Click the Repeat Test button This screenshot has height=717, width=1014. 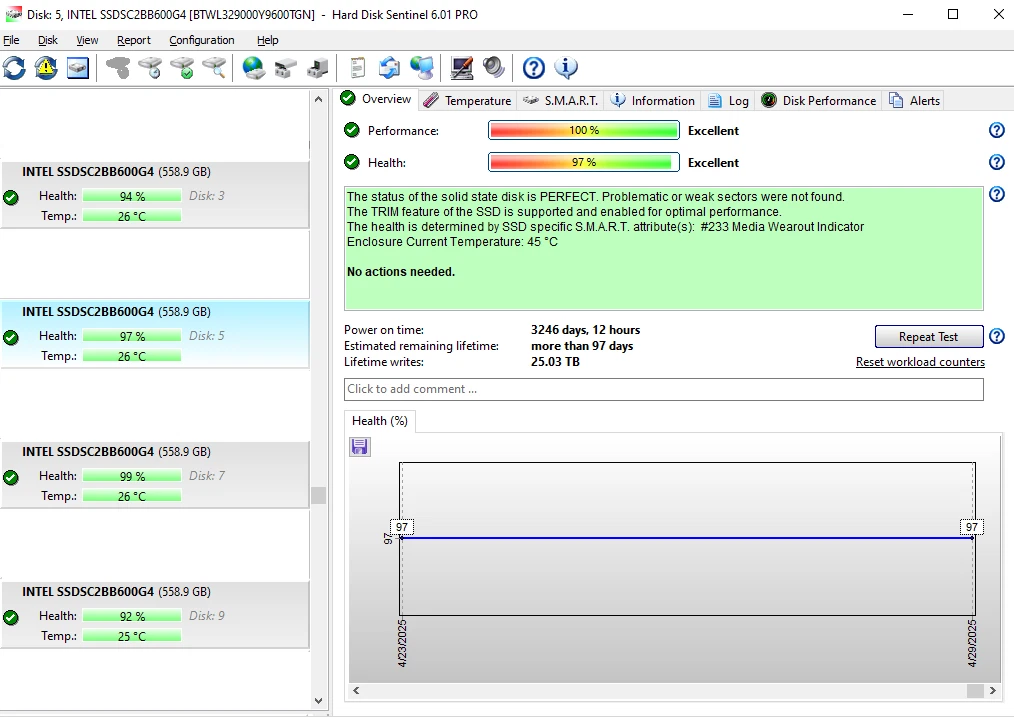click(x=929, y=336)
